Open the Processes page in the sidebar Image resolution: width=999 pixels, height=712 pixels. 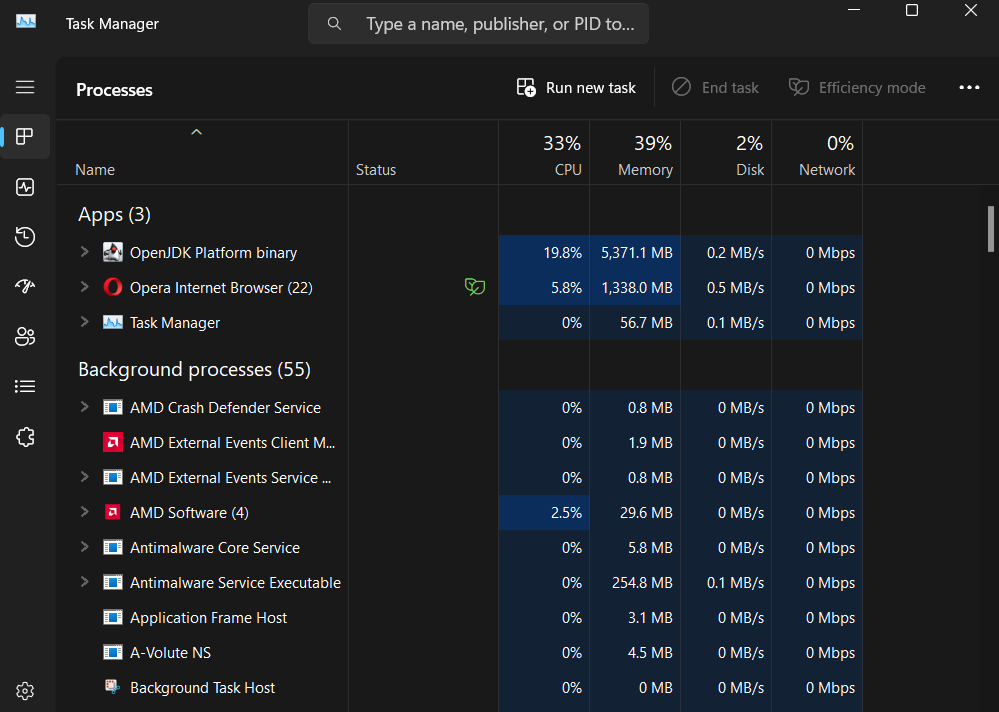(x=25, y=136)
